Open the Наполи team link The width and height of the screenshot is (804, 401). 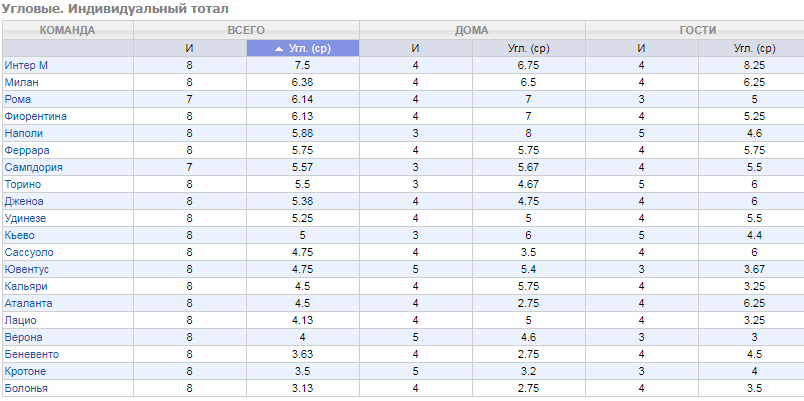point(24,133)
